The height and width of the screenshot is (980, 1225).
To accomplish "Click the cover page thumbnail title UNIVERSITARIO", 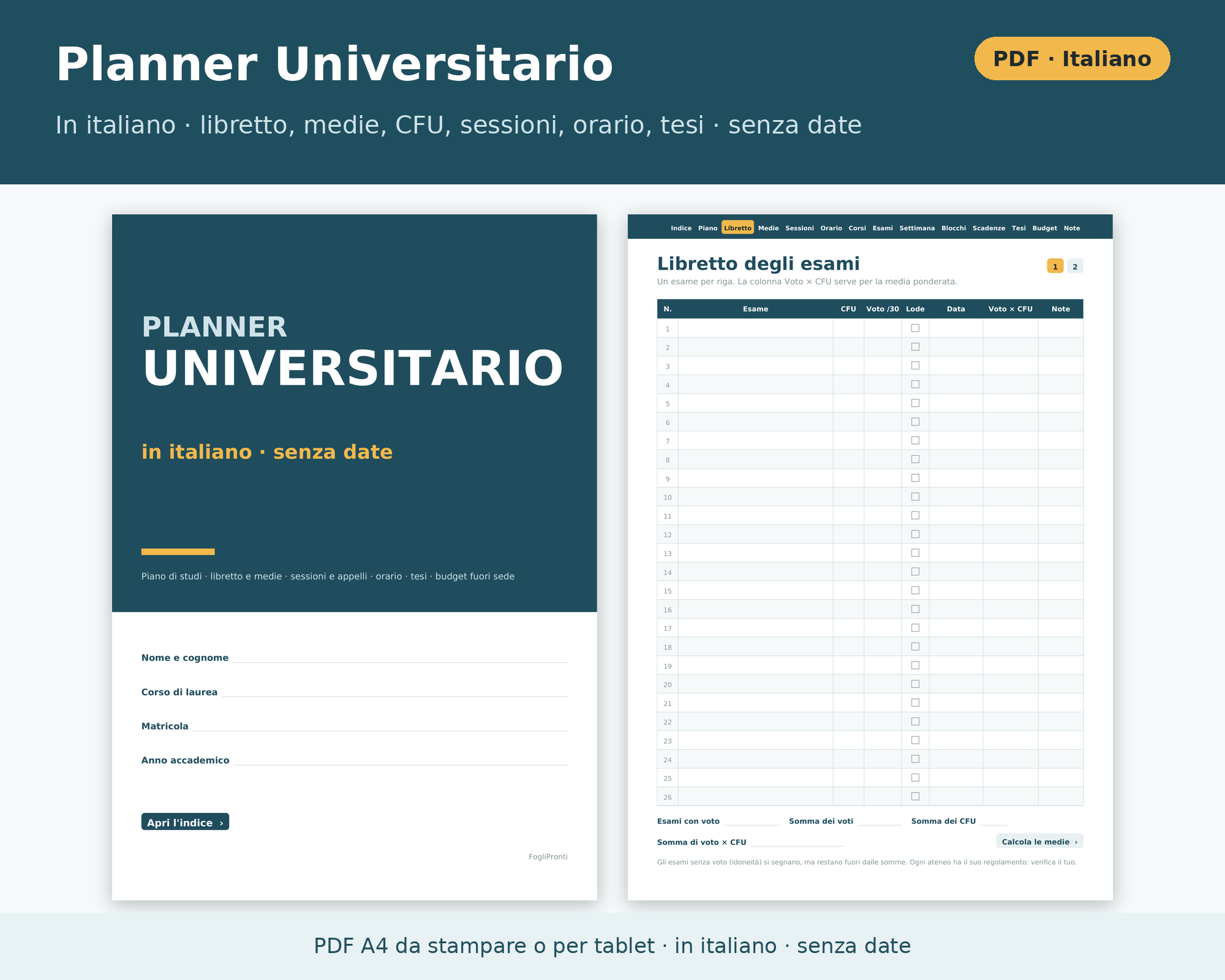I will tap(353, 368).
